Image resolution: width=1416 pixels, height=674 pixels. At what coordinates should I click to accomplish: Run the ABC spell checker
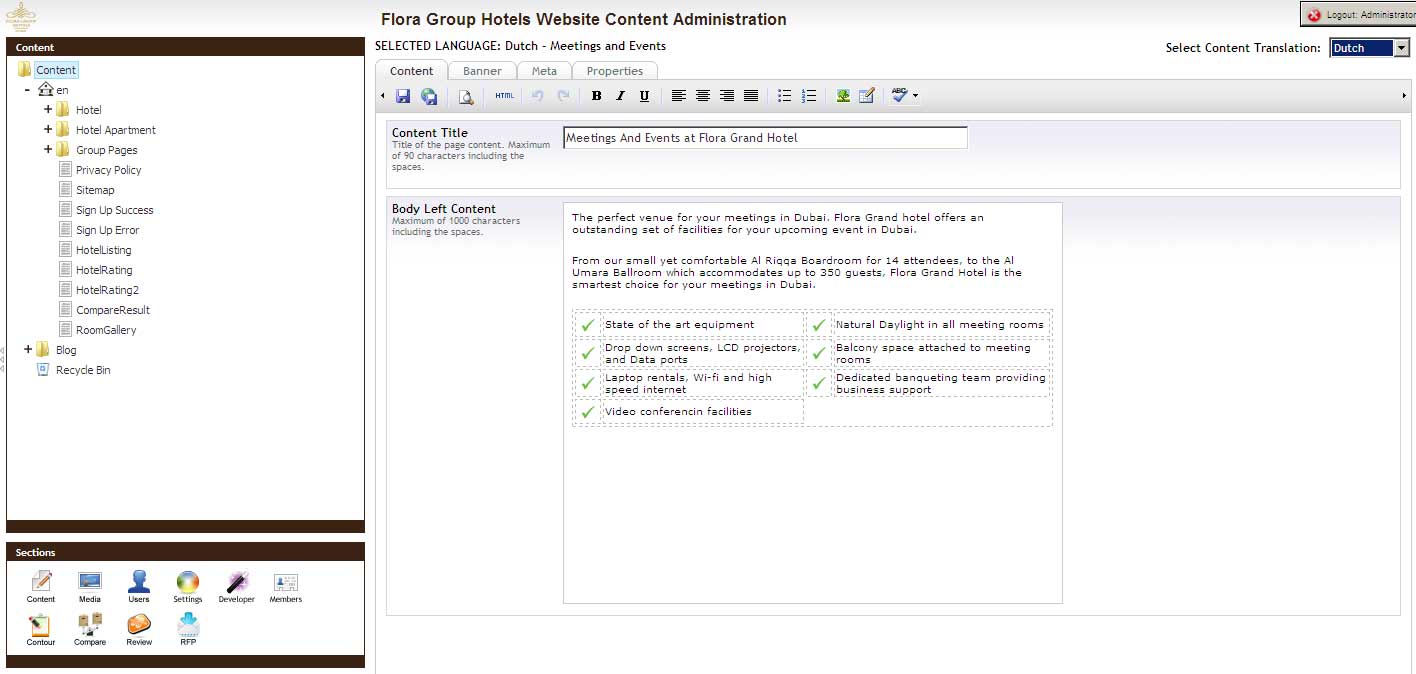click(x=900, y=96)
